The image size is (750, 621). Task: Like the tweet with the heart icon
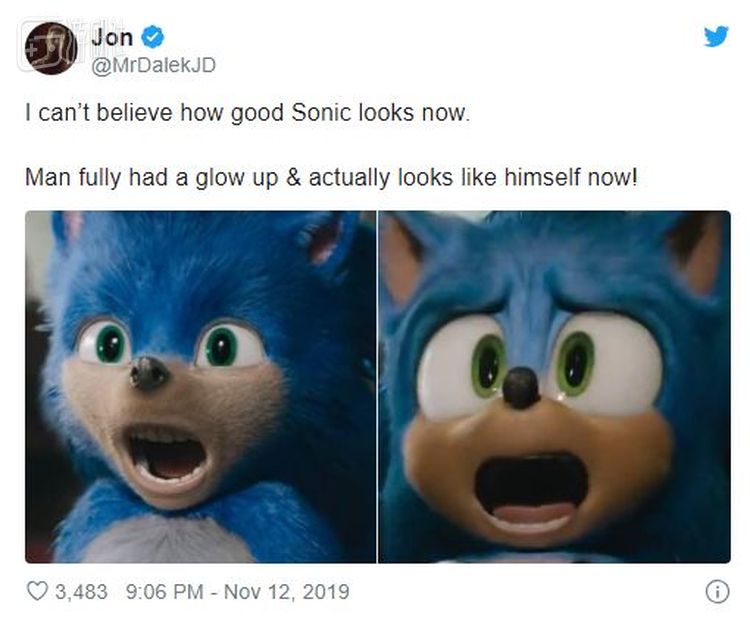[36, 591]
